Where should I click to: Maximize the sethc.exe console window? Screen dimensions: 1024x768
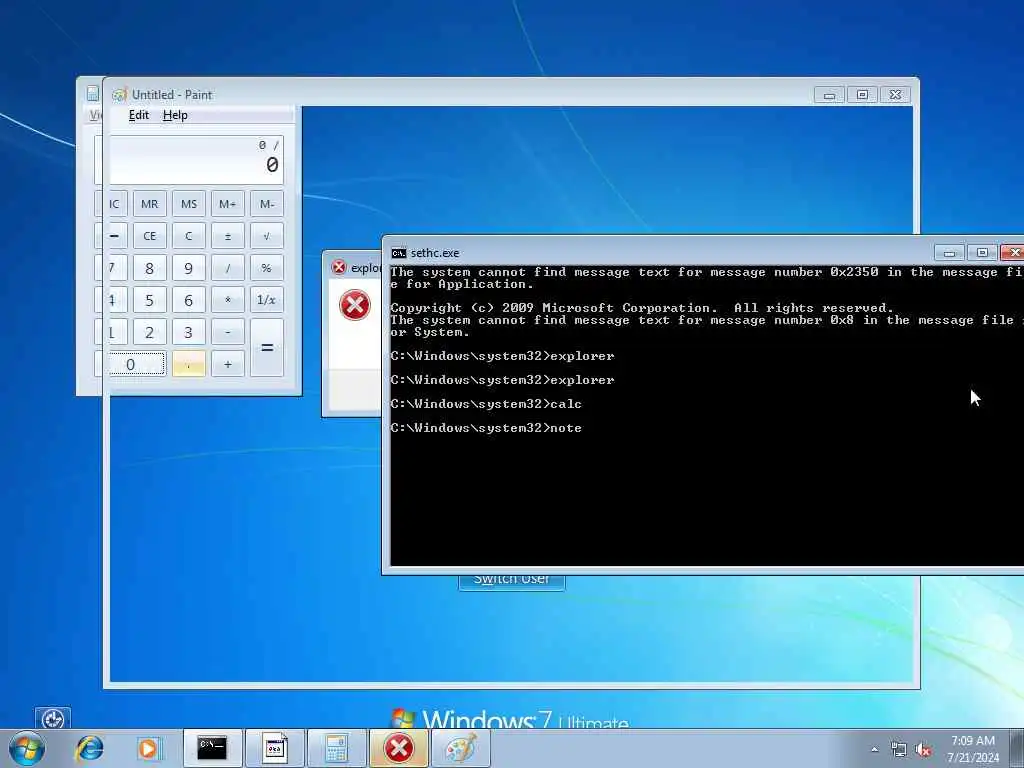[x=982, y=252]
